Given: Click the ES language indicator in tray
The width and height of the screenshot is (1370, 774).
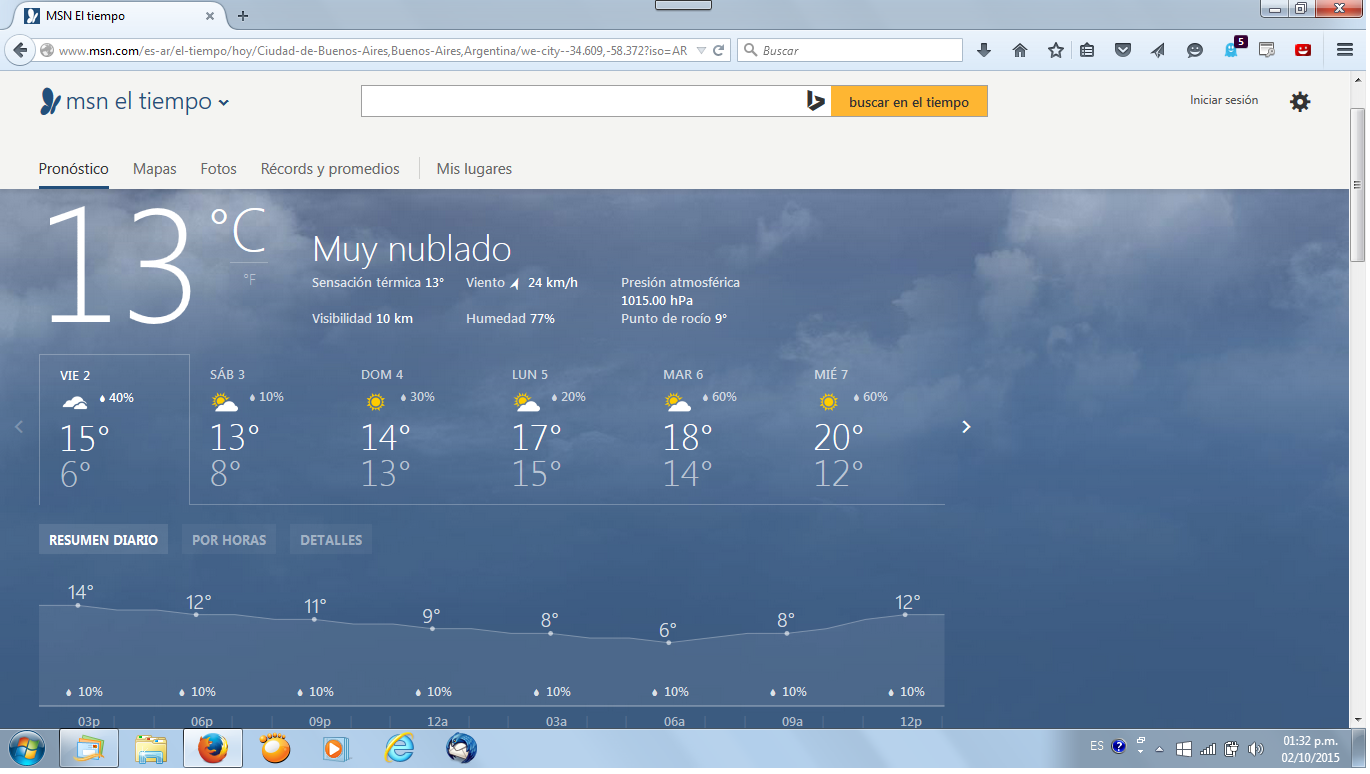Looking at the screenshot, I should pyautogui.click(x=1097, y=747).
